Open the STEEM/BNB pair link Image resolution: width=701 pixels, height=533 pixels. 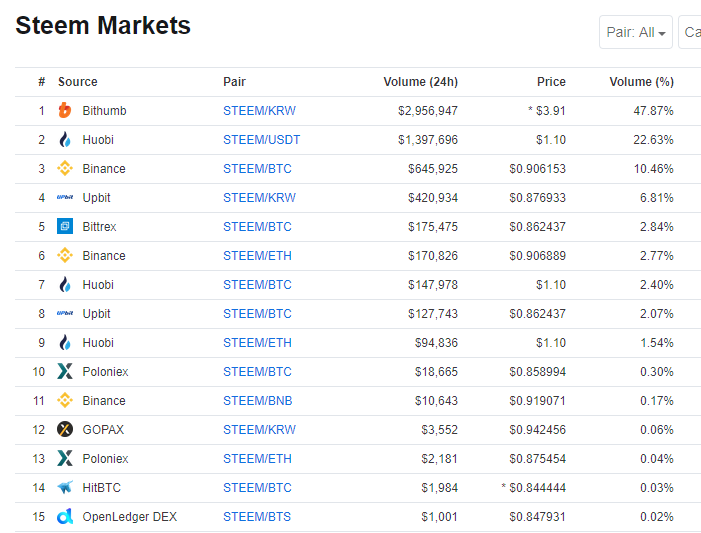pyautogui.click(x=258, y=401)
